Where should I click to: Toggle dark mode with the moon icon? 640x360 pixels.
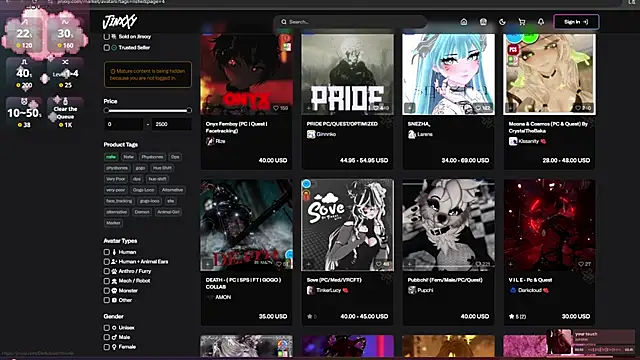click(x=502, y=22)
